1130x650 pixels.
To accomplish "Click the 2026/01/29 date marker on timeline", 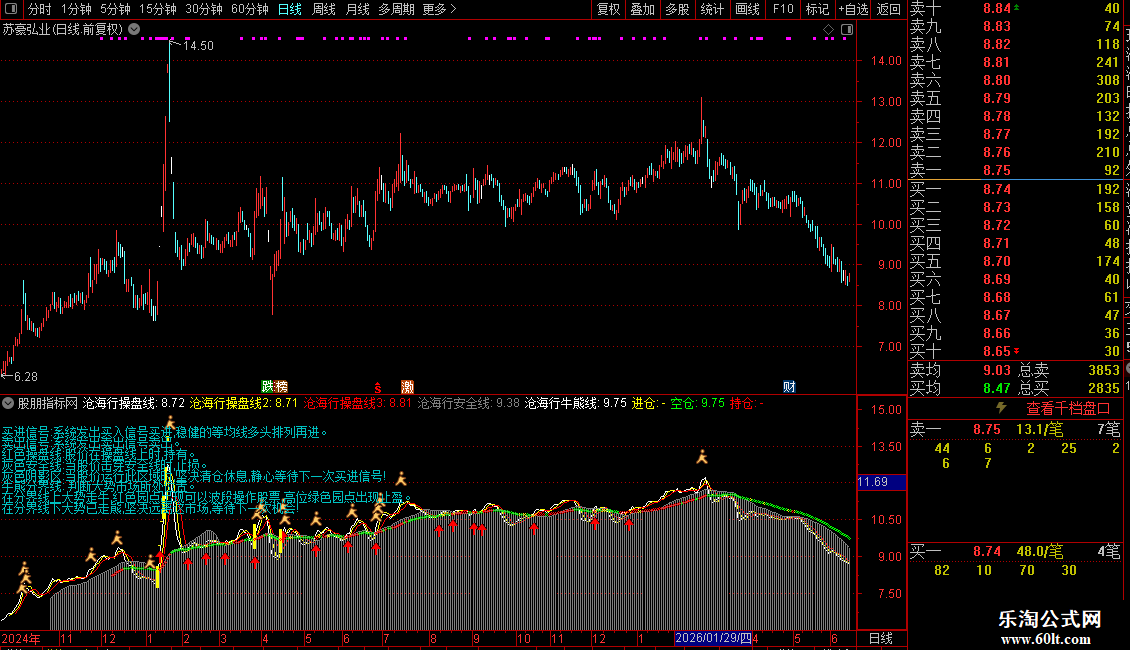I will 713,638.
